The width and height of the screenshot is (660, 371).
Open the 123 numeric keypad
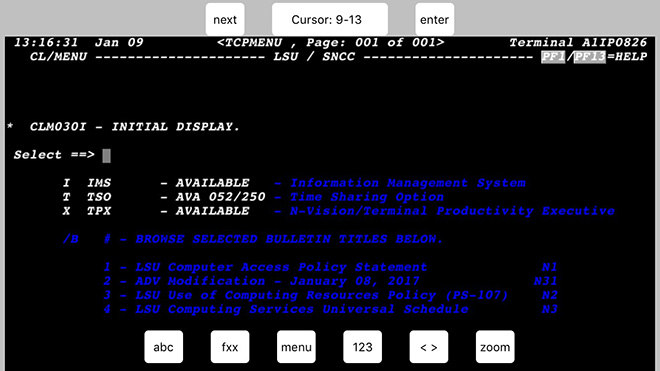[x=362, y=347]
